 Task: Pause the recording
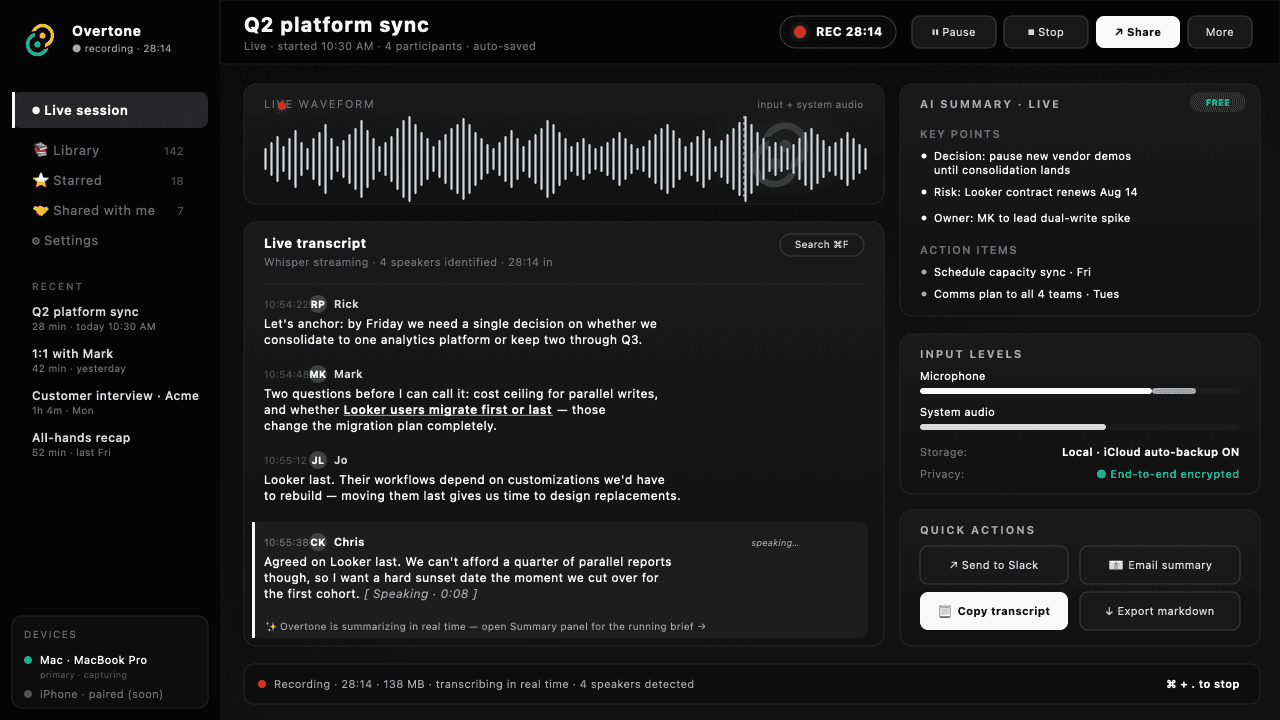(953, 31)
